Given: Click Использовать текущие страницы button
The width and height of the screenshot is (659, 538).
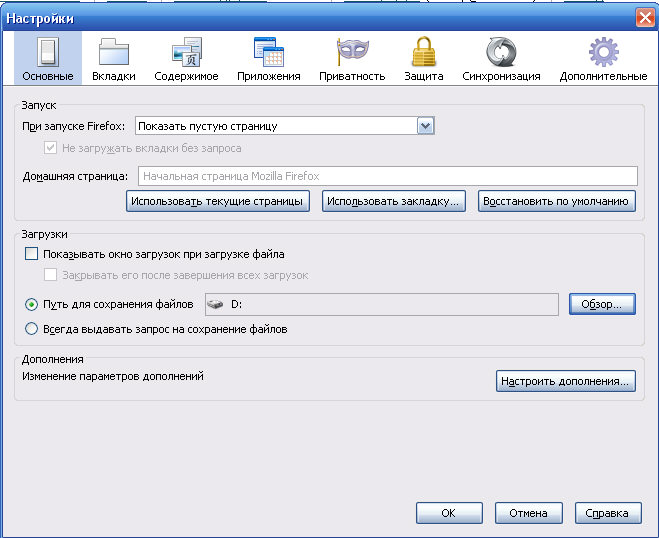Looking at the screenshot, I should point(218,201).
